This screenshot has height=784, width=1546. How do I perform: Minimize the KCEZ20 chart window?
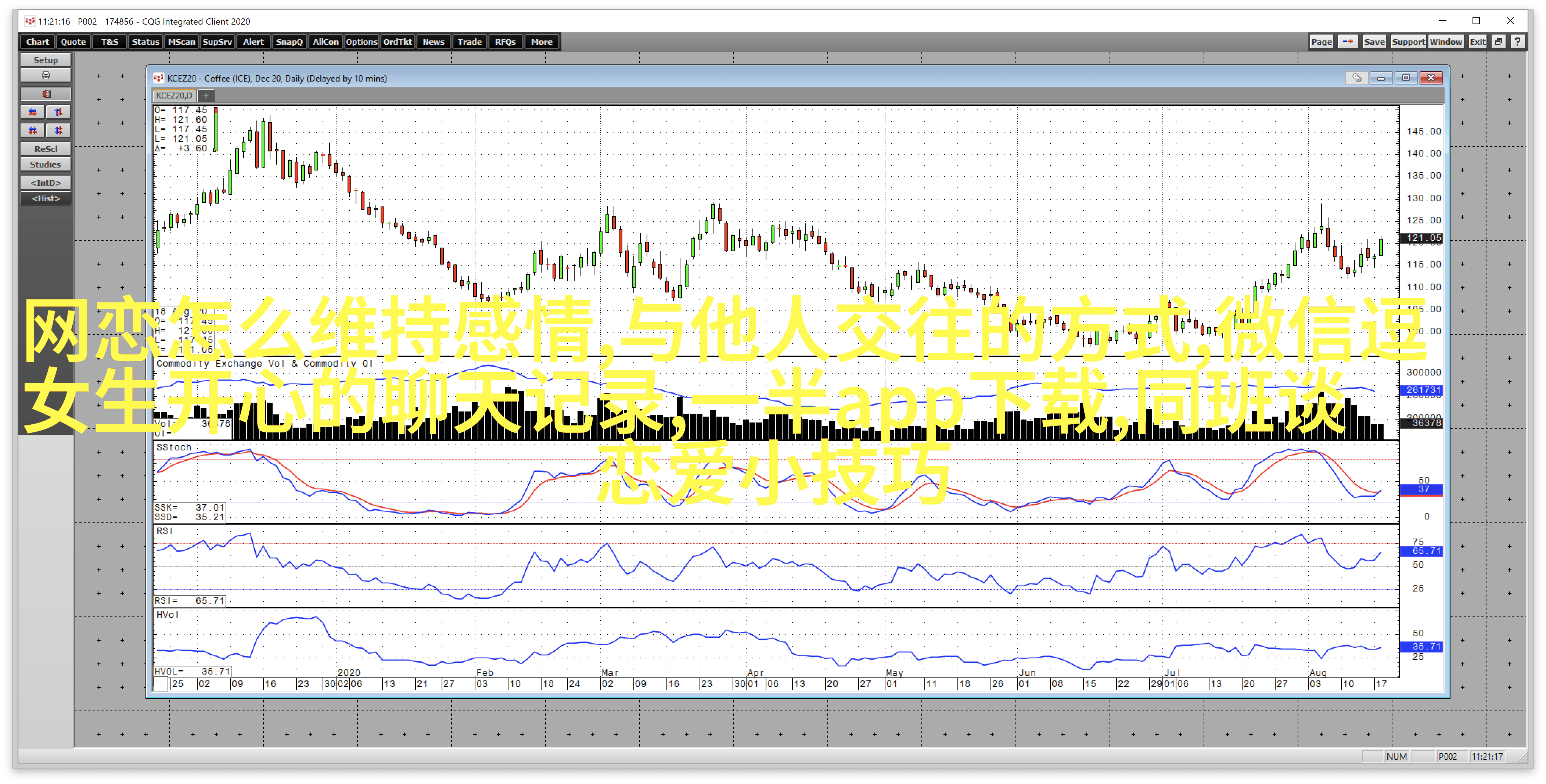point(1381,78)
